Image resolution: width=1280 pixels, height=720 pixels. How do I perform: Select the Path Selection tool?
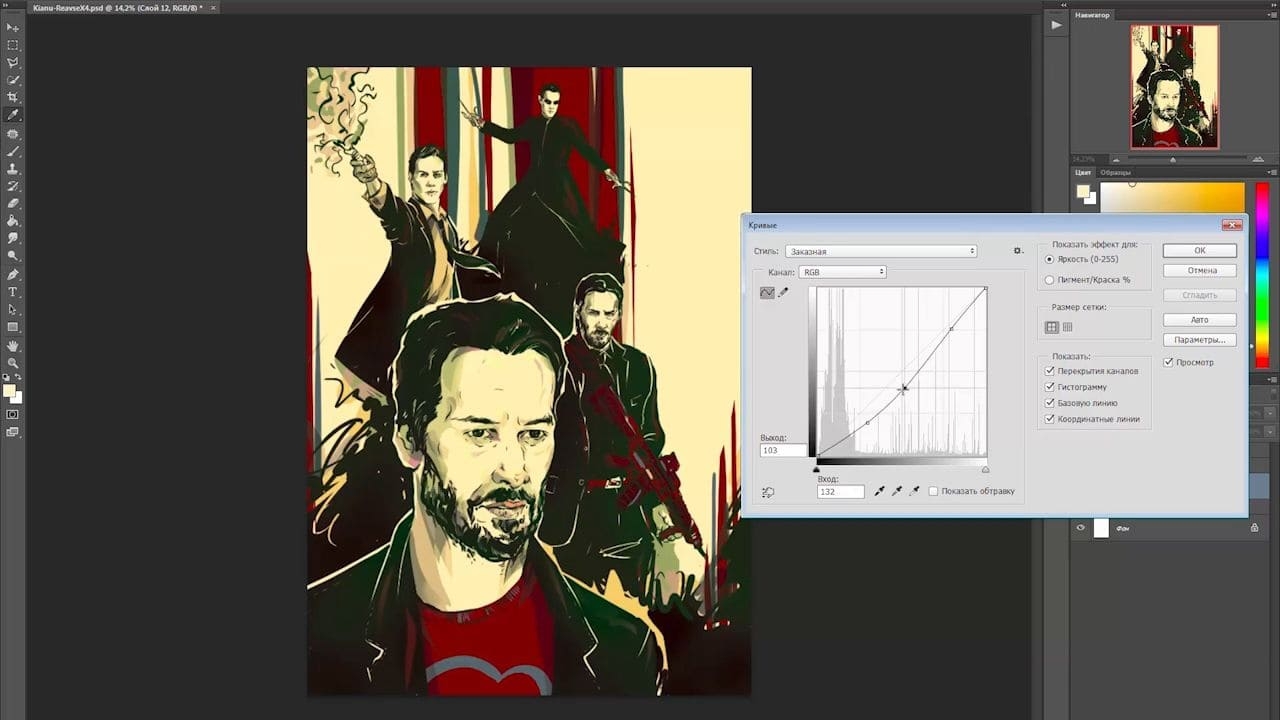(x=13, y=310)
